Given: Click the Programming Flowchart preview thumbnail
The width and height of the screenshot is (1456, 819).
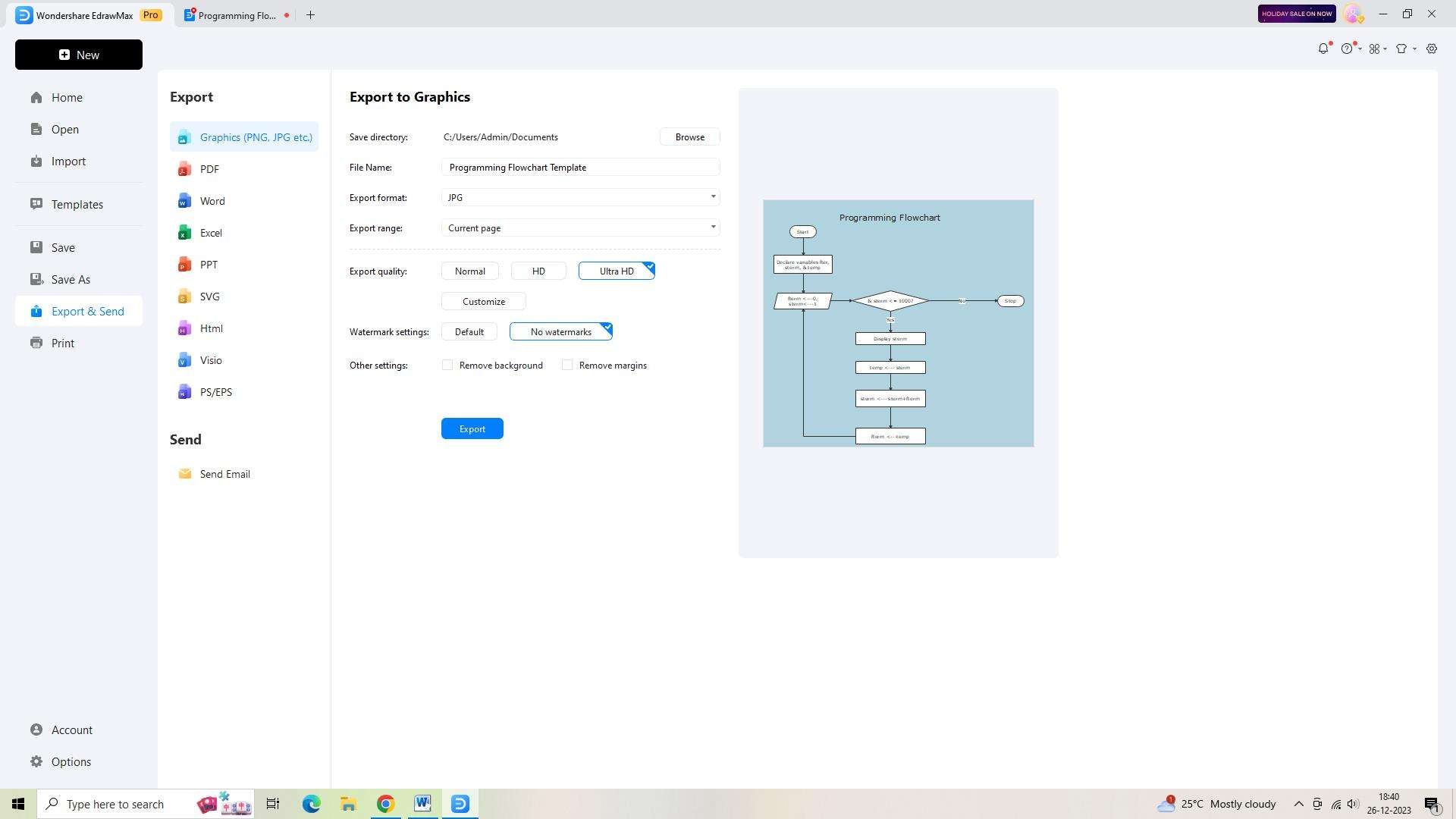Looking at the screenshot, I should pyautogui.click(x=898, y=323).
